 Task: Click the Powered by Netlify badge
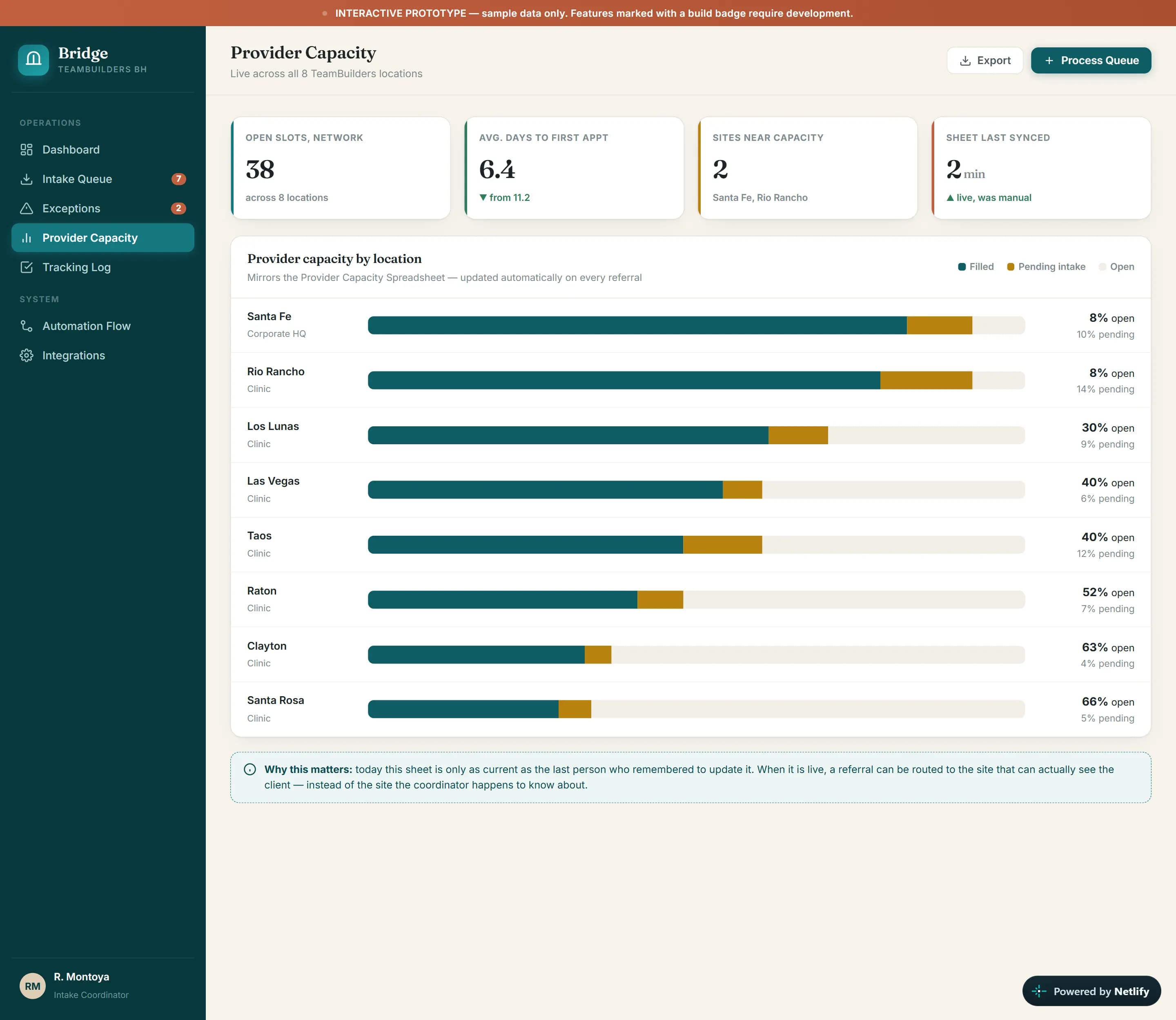tap(1091, 991)
